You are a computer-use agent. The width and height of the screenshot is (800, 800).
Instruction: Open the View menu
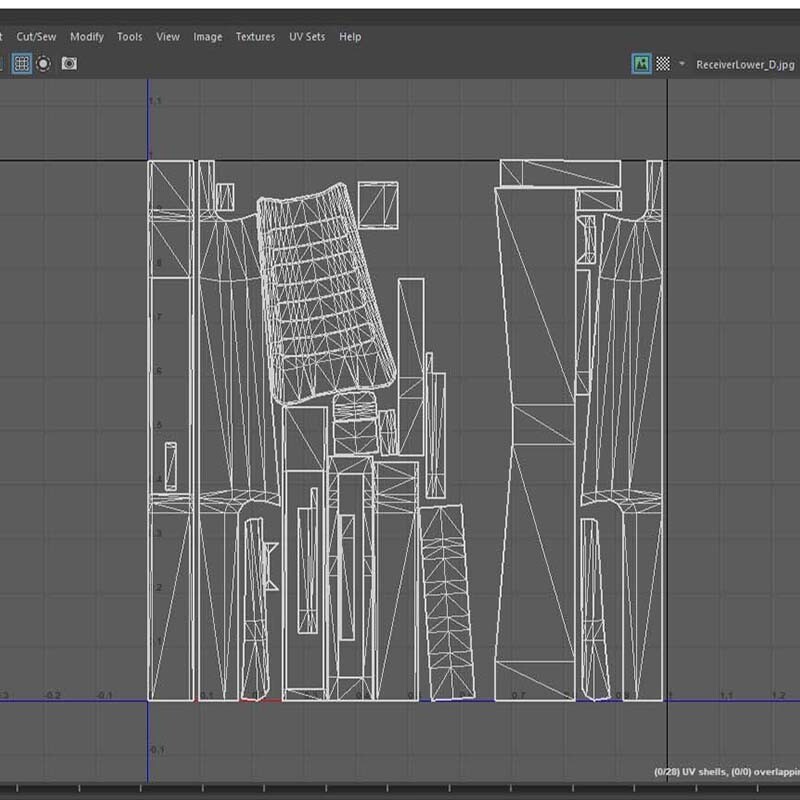(x=168, y=37)
